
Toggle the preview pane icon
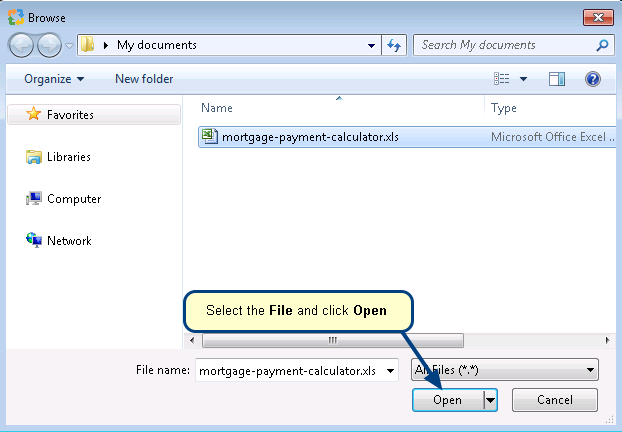[x=557, y=79]
